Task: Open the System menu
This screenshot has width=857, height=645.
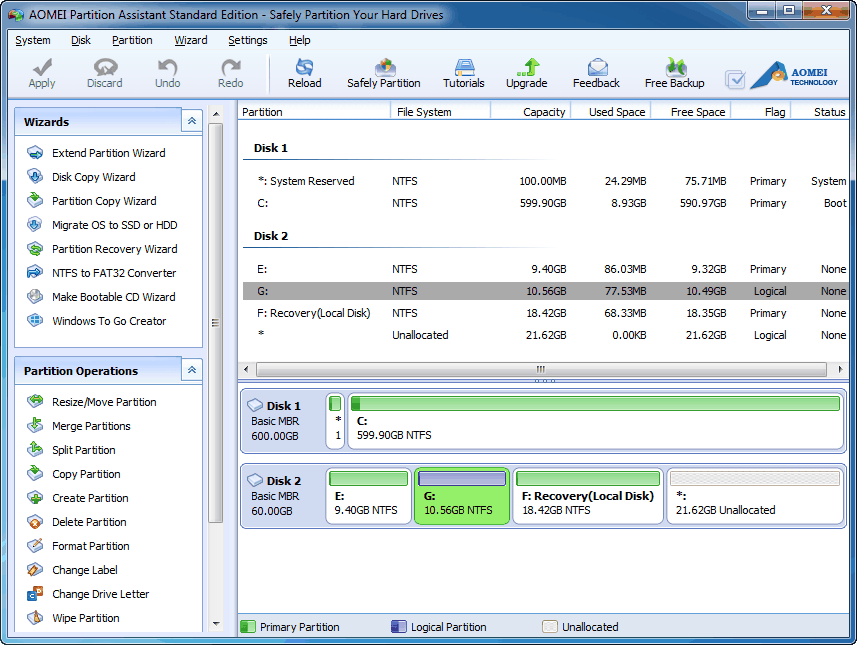Action: pos(33,40)
